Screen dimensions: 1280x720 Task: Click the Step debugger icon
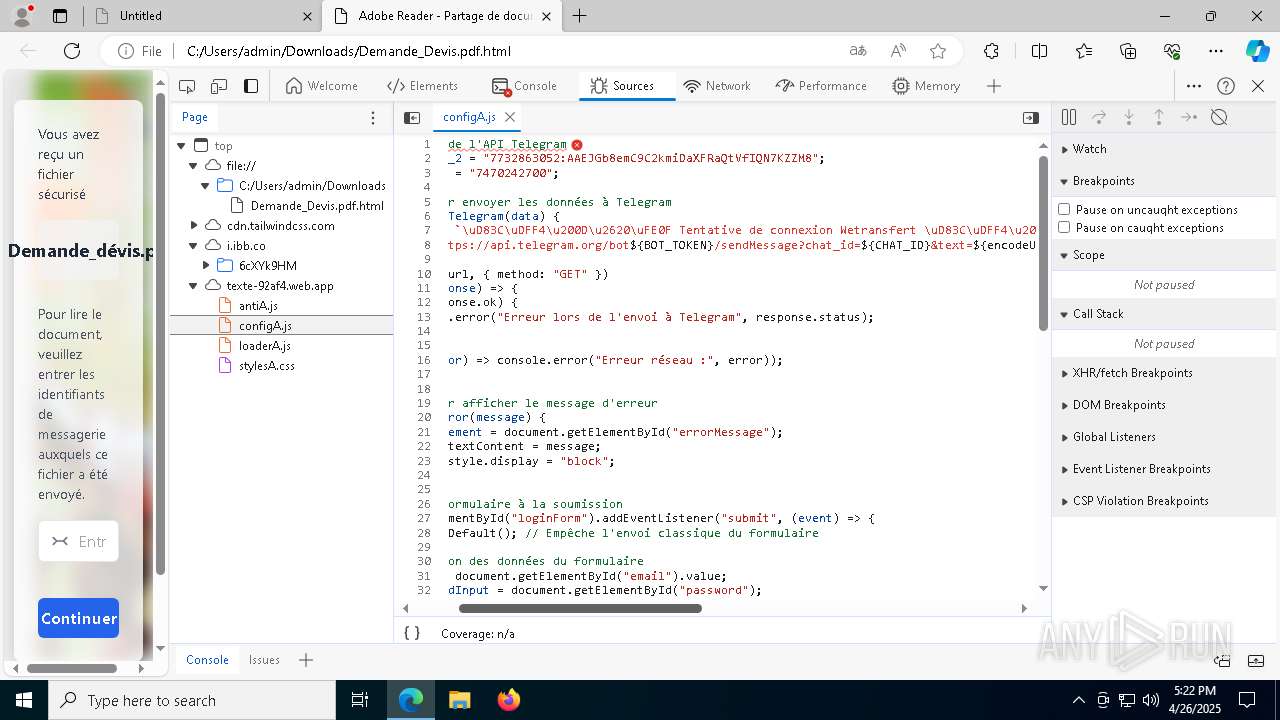pos(1189,118)
